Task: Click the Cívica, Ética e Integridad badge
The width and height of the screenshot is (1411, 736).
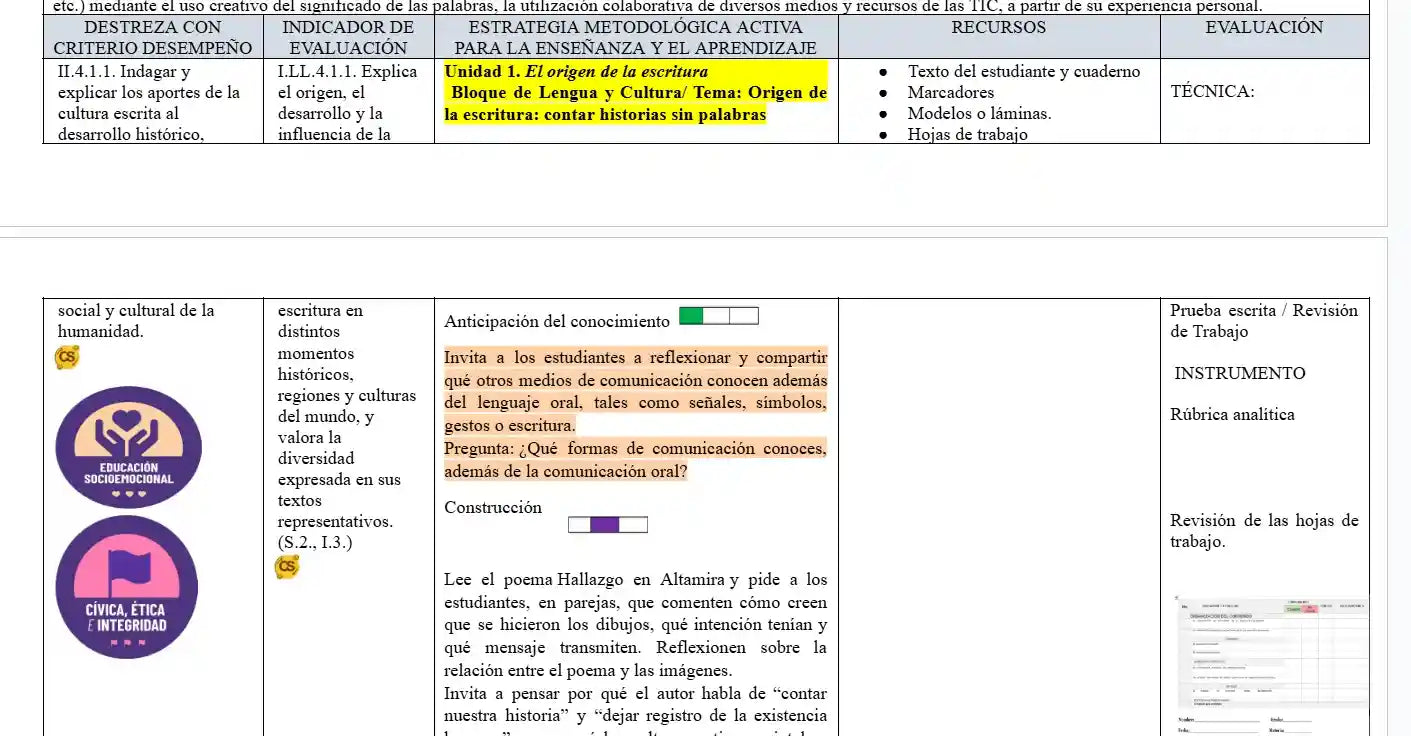Action: [127, 587]
